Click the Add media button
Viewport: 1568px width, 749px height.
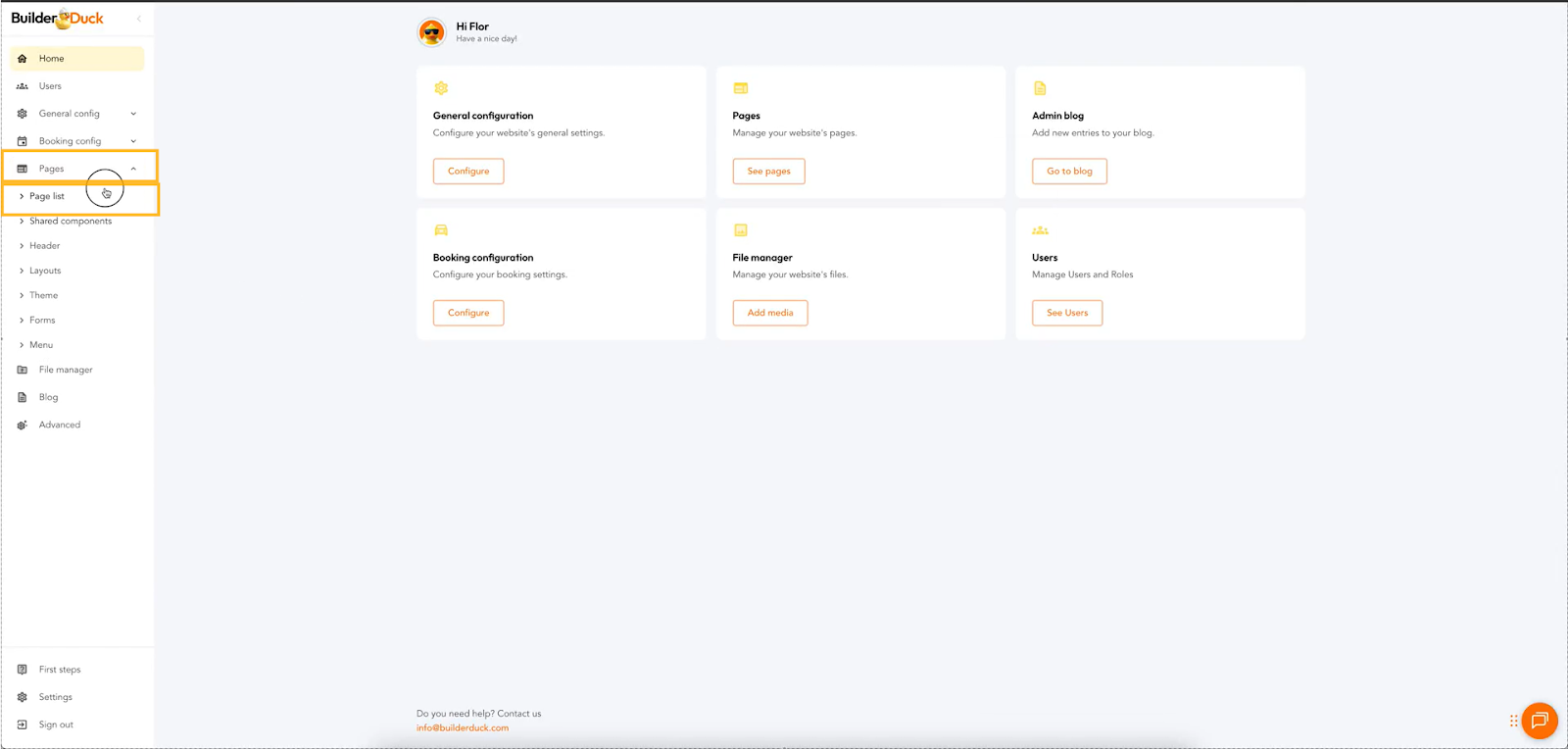tap(770, 313)
